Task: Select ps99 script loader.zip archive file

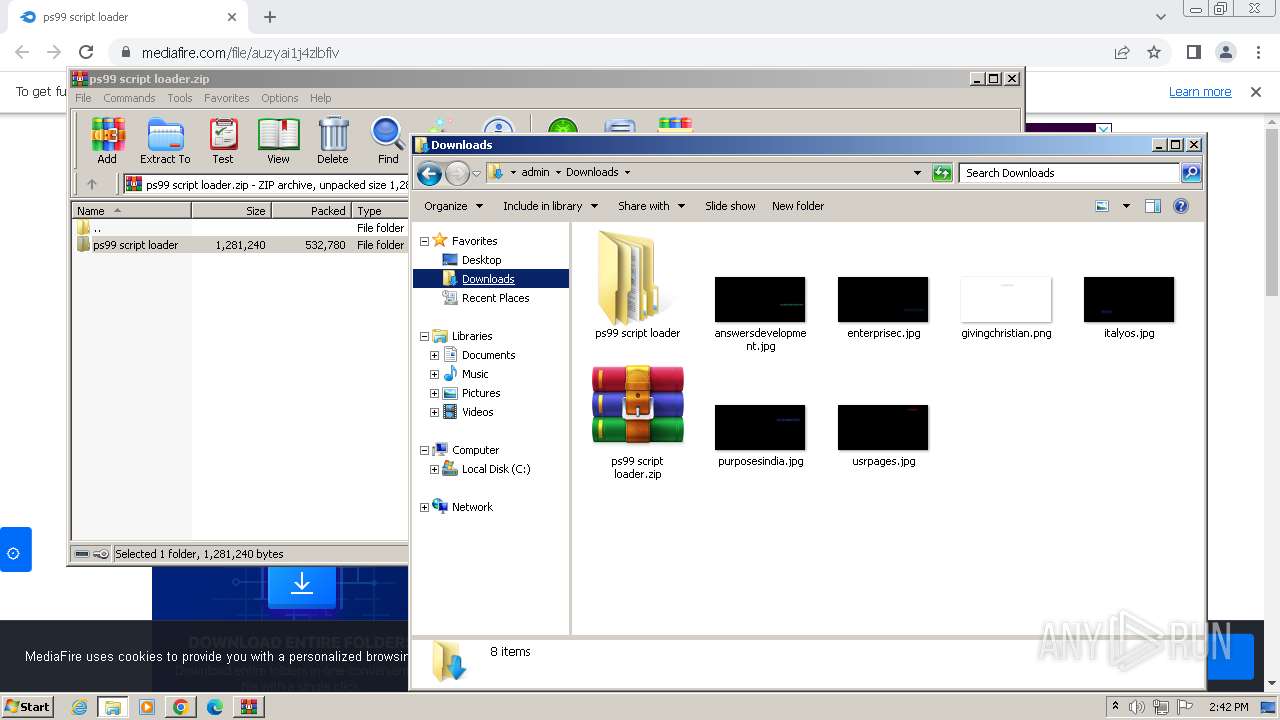Action: click(637, 422)
